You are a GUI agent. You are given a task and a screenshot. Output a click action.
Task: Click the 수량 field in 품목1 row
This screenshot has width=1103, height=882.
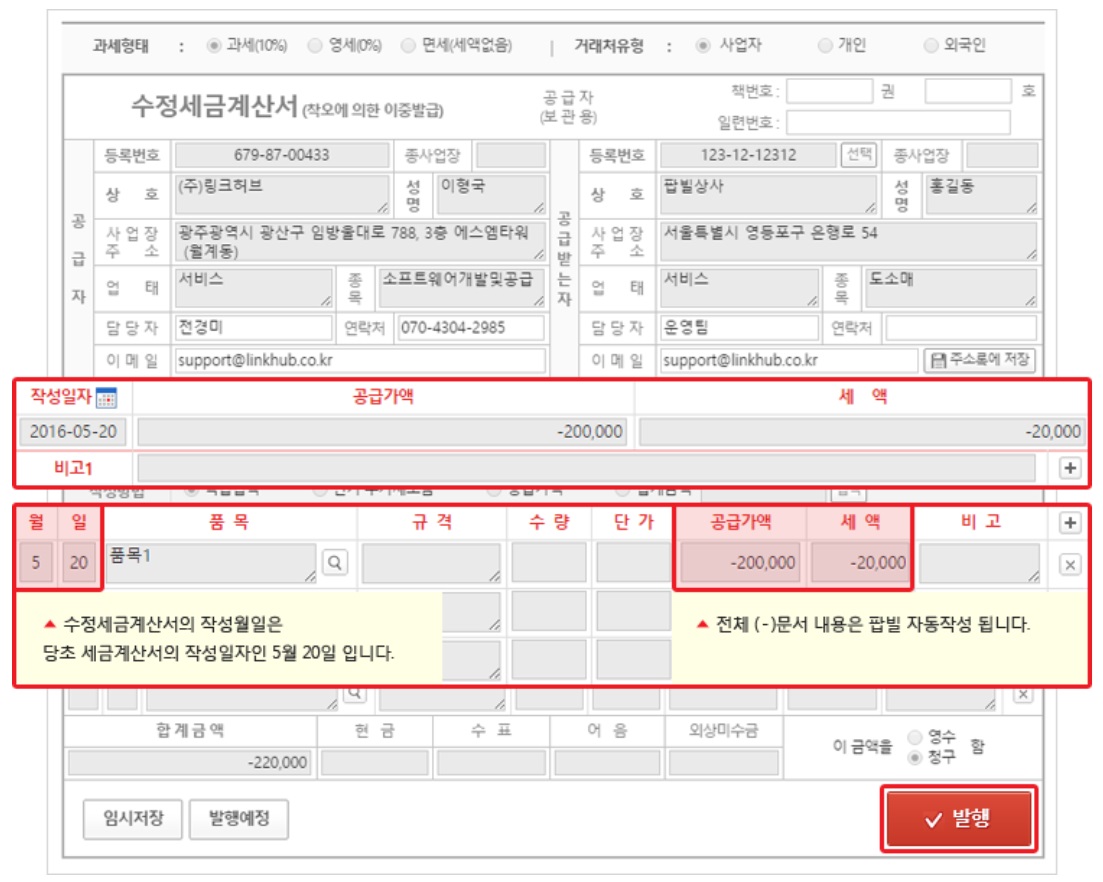pyautogui.click(x=549, y=562)
